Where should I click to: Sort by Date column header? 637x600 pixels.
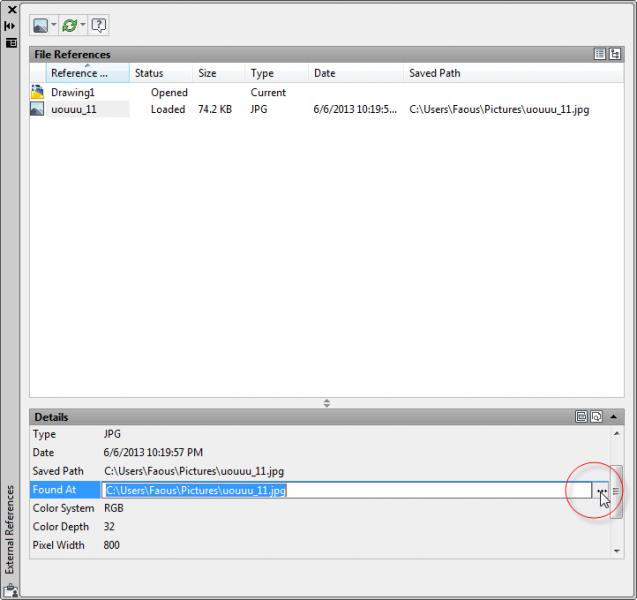pos(356,73)
